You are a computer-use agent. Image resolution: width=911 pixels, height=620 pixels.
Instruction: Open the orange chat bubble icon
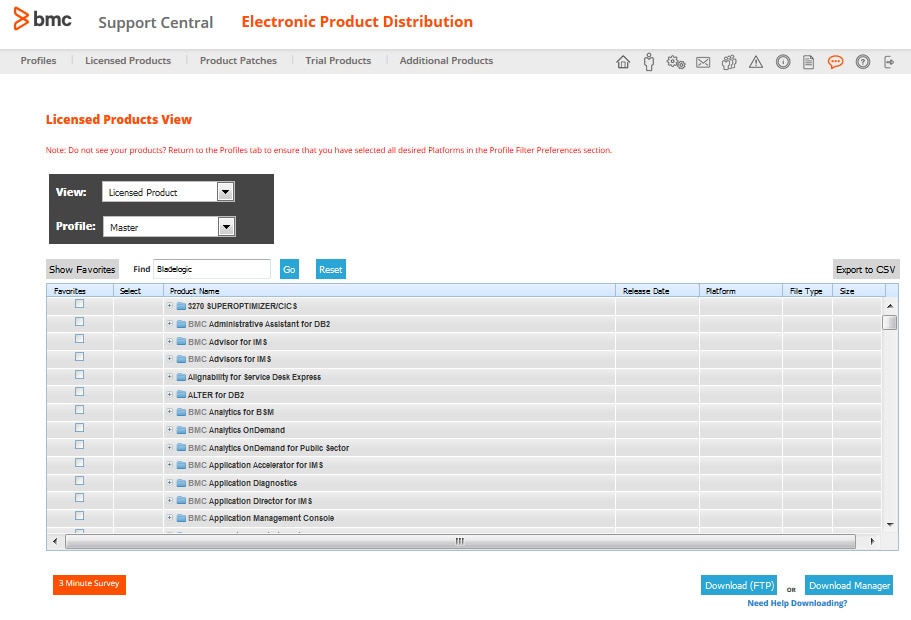pos(836,62)
